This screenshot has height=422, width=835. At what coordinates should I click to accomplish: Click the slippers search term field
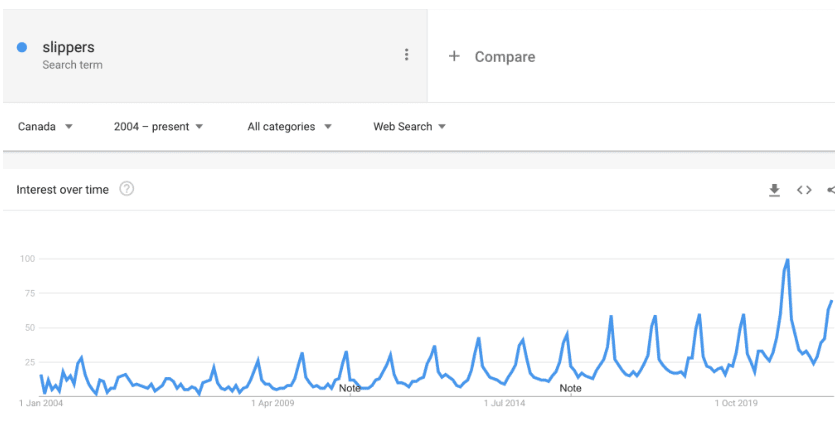point(215,55)
